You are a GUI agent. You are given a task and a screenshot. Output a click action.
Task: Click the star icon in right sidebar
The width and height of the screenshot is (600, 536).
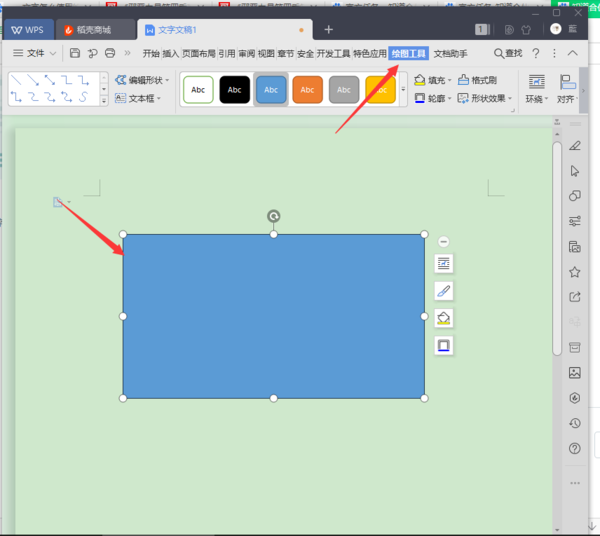[x=574, y=272]
